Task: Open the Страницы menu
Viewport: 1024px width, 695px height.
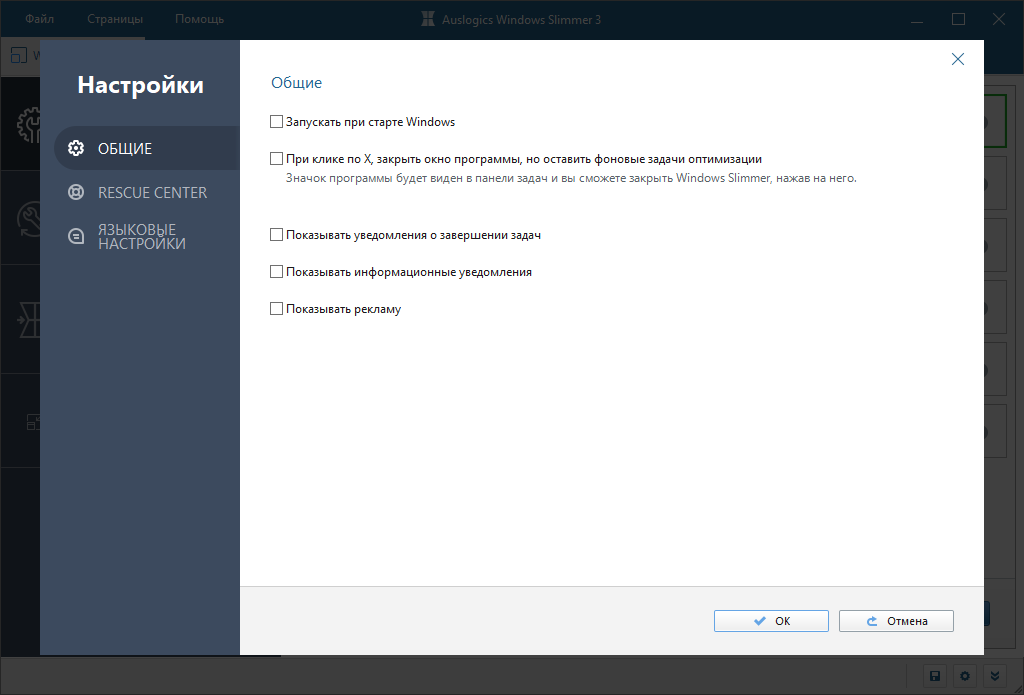Action: pos(115,19)
